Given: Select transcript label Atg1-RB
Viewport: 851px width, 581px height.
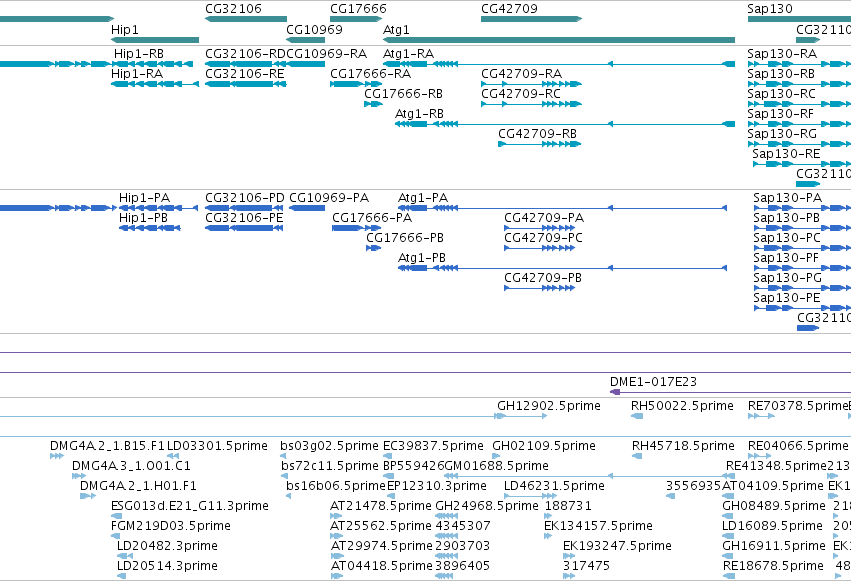Looking at the screenshot, I should [419, 114].
